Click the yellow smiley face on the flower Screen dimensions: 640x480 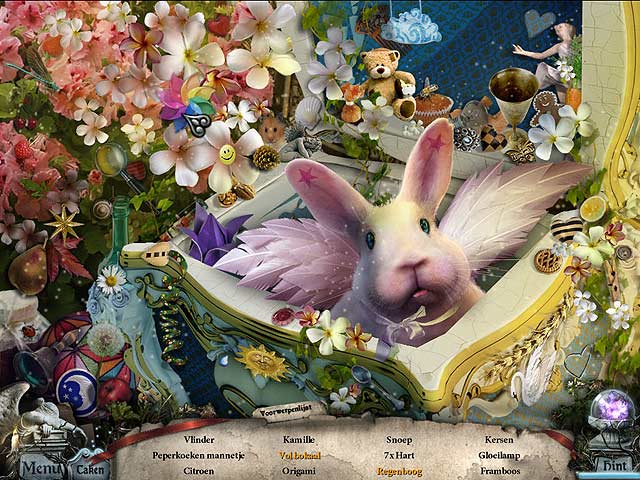(227, 155)
